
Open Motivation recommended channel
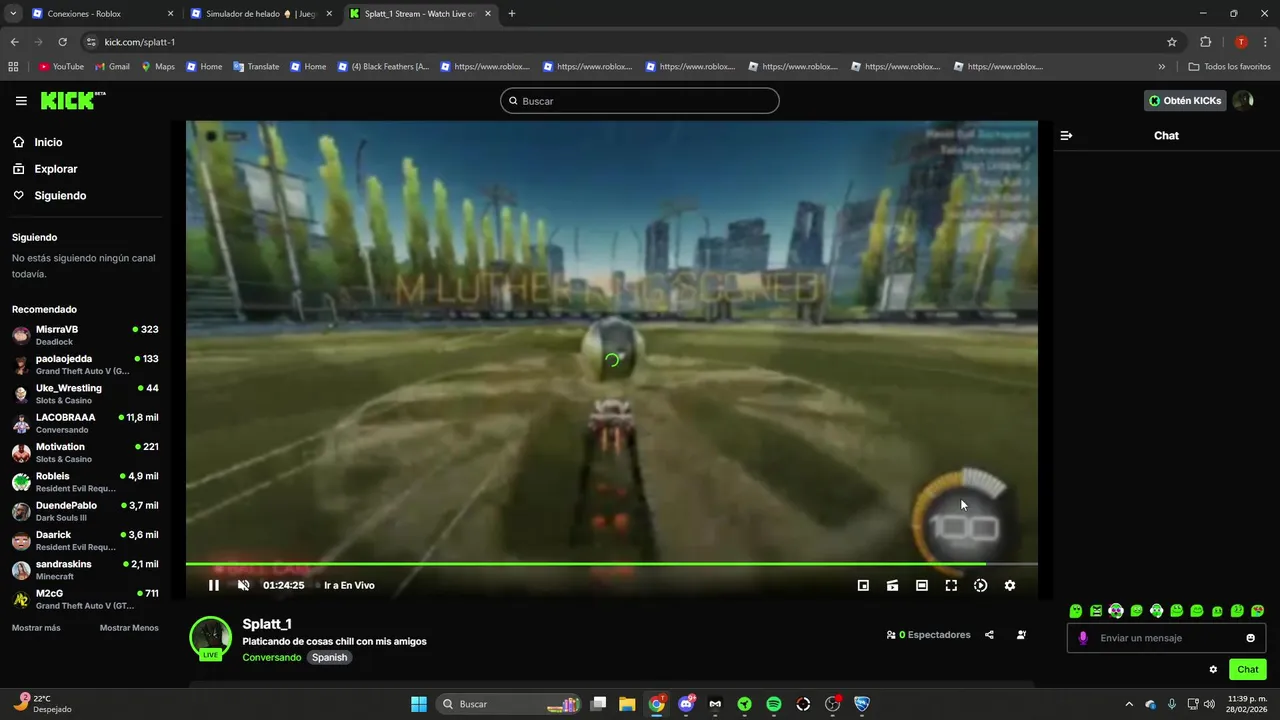pos(85,452)
